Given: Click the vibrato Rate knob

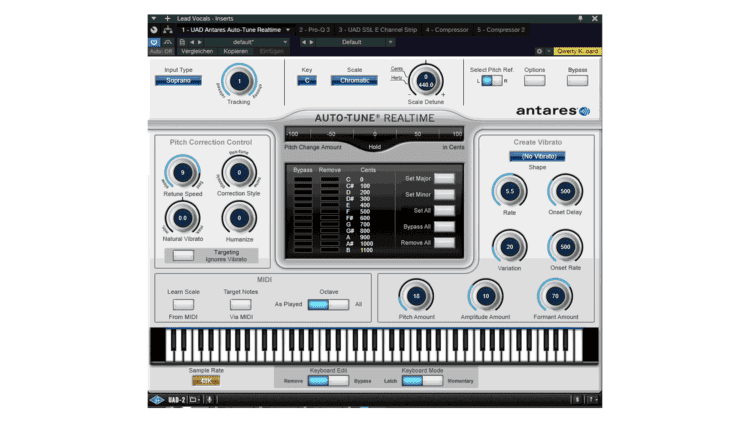Looking at the screenshot, I should tap(509, 191).
